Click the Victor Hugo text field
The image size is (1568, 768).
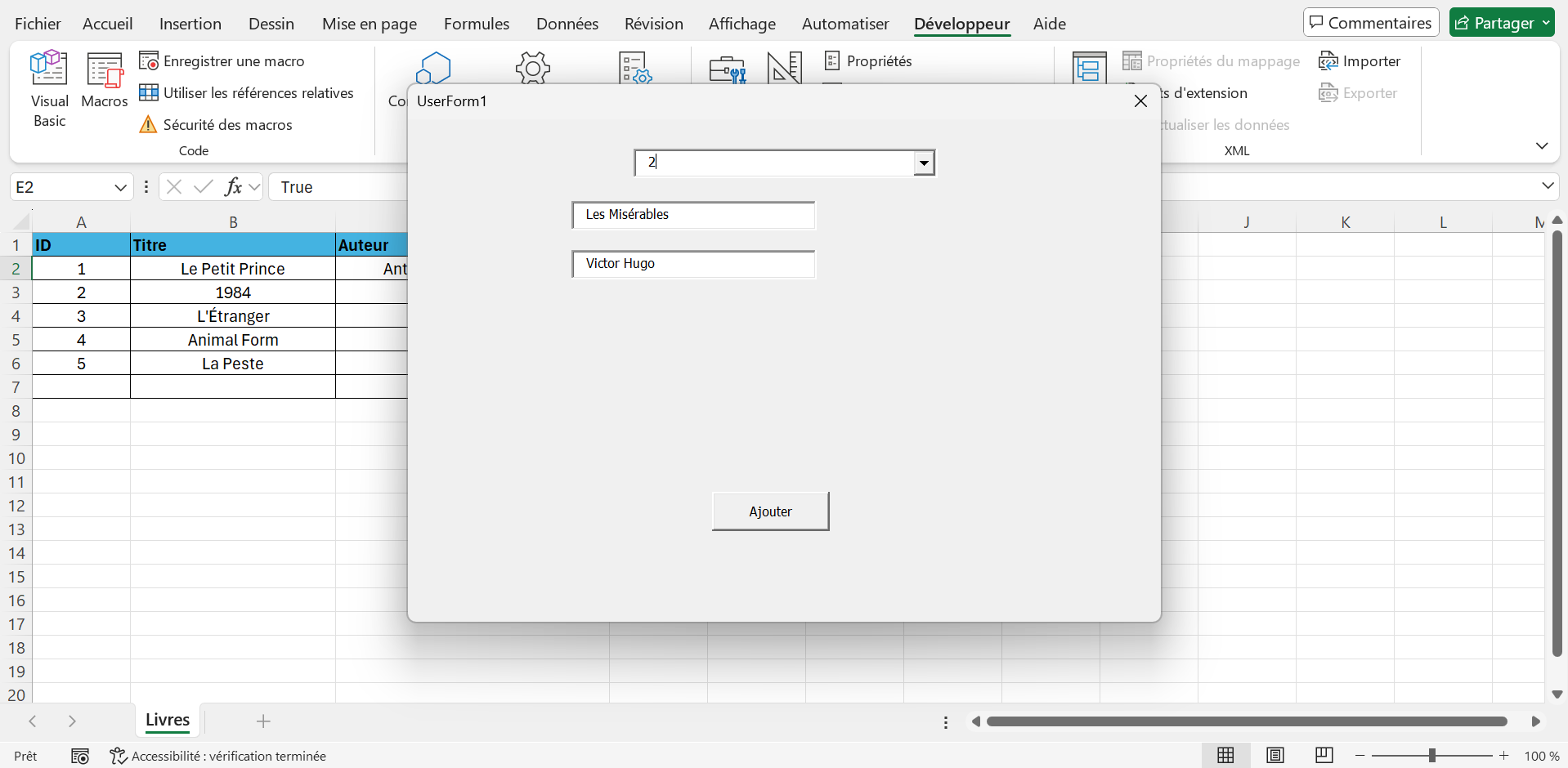[693, 264]
